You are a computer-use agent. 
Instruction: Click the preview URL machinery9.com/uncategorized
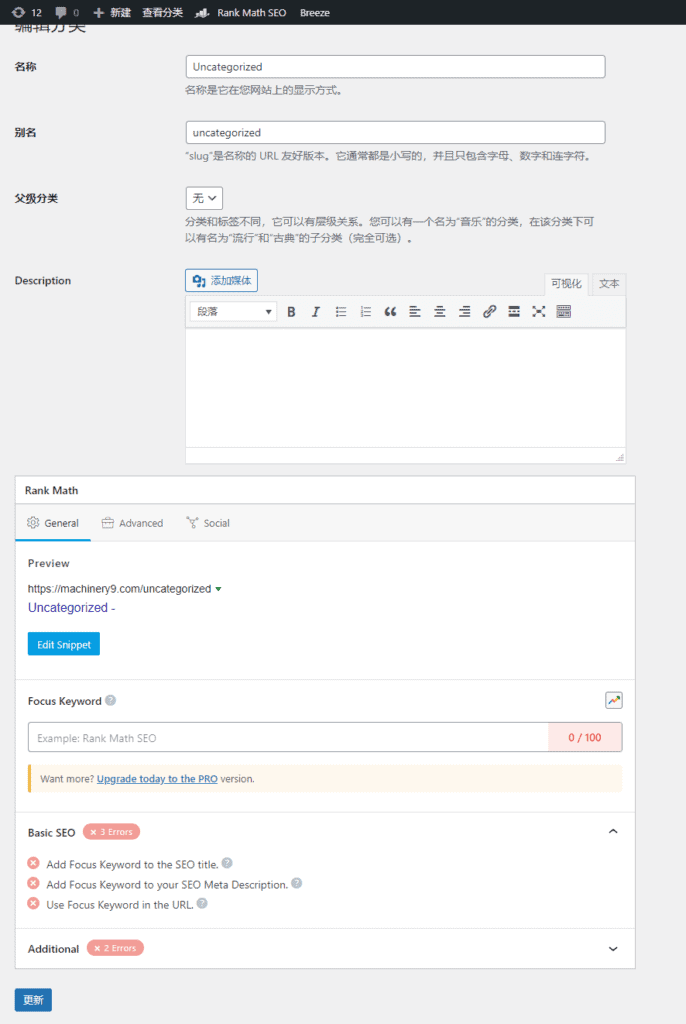(119, 589)
